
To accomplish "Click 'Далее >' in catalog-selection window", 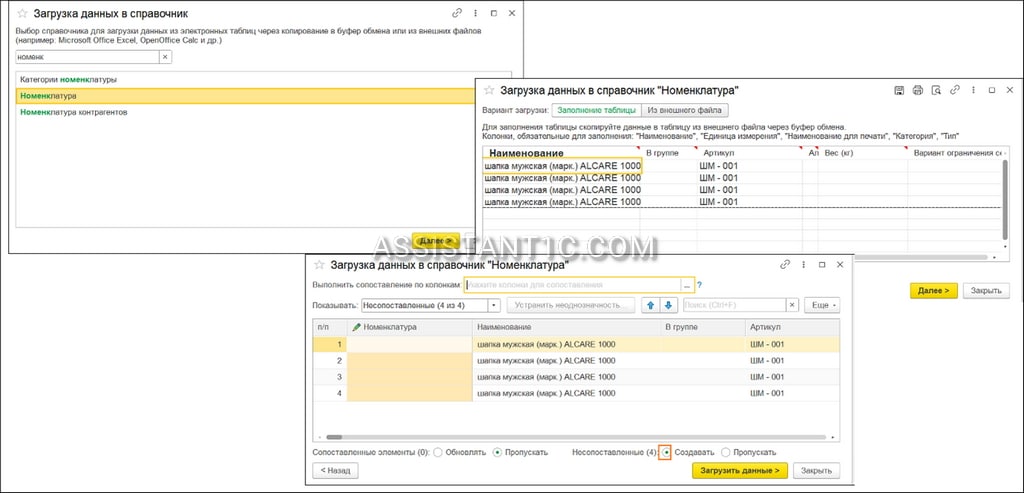I will [x=436, y=240].
